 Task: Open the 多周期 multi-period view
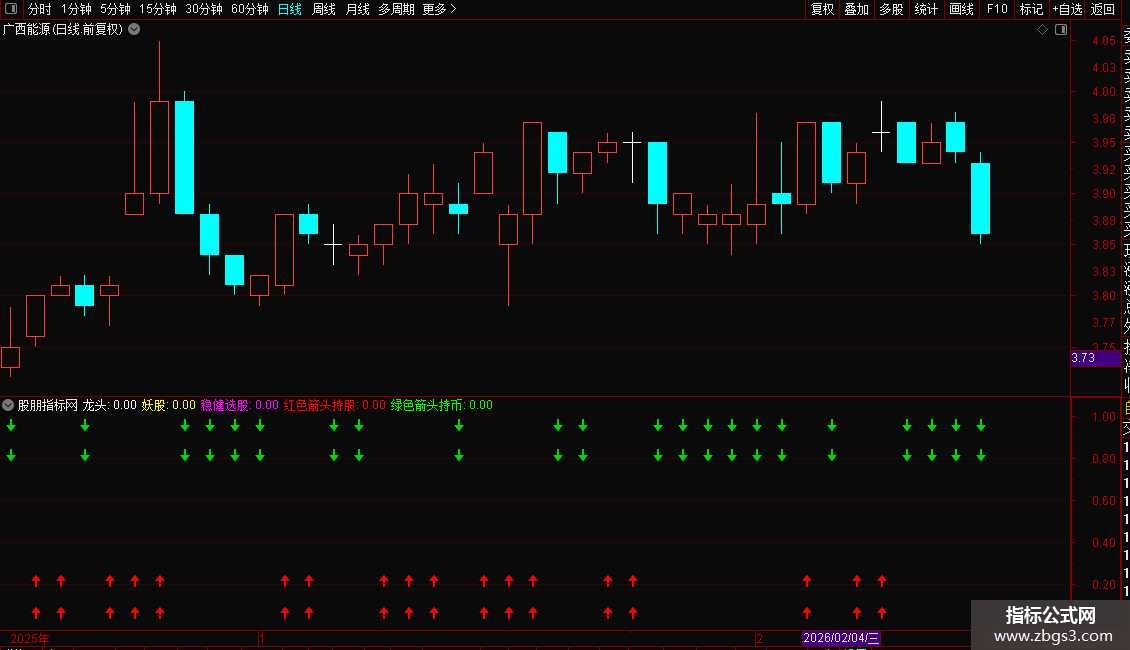(x=396, y=9)
